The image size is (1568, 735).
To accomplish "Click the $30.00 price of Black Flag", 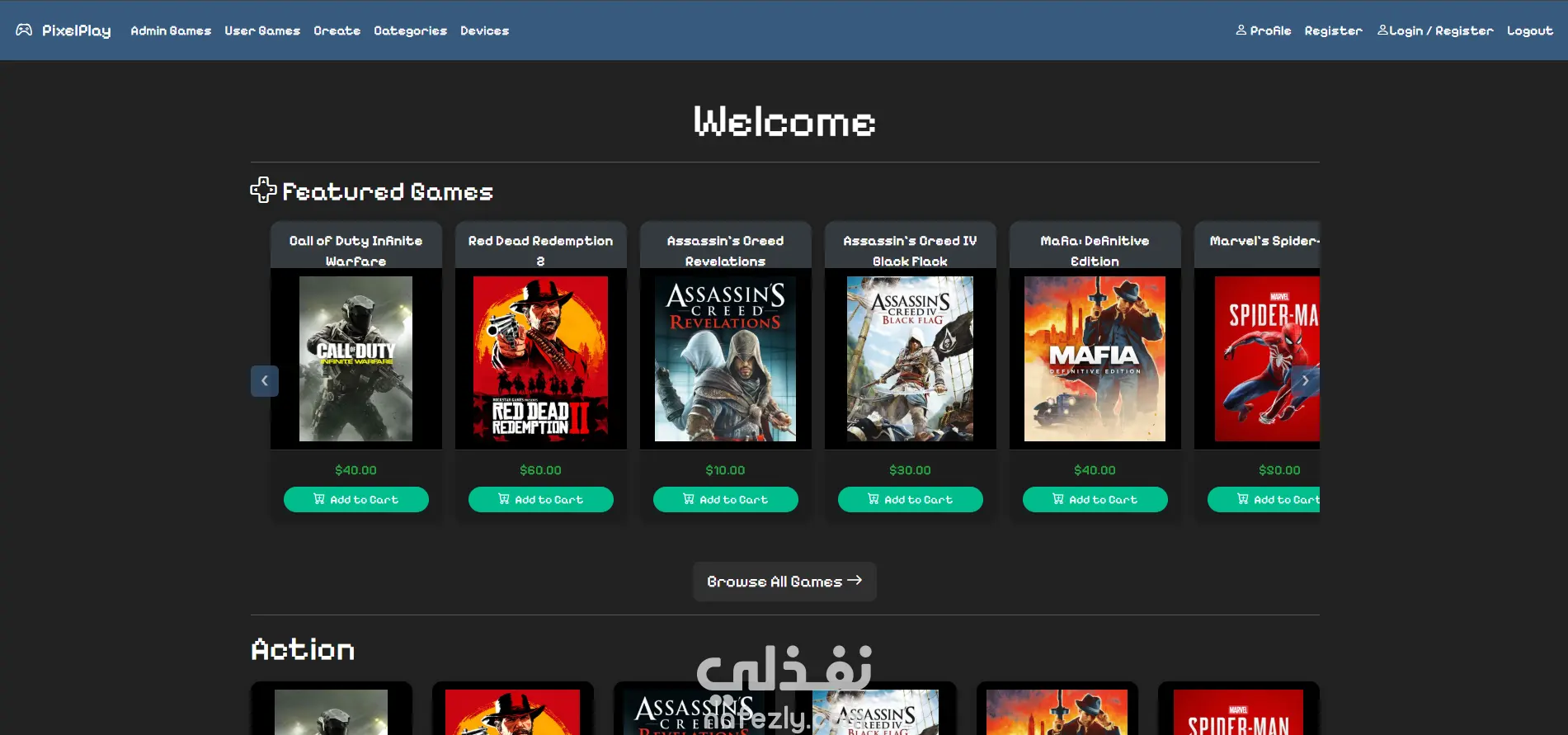I will 910,470.
